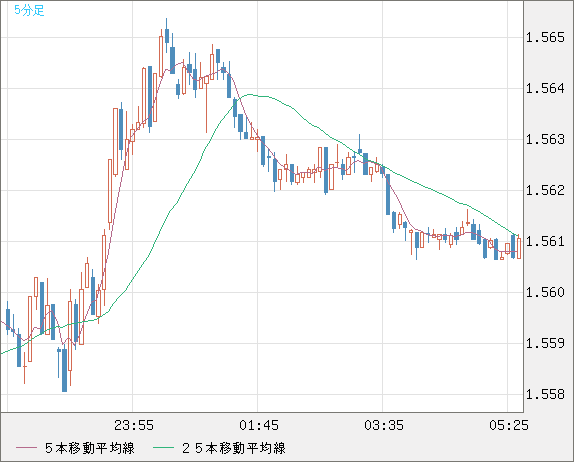Viewport: 574px width, 462px height.
Task: Click the 5分足 timeframe label
Action: (29, 10)
